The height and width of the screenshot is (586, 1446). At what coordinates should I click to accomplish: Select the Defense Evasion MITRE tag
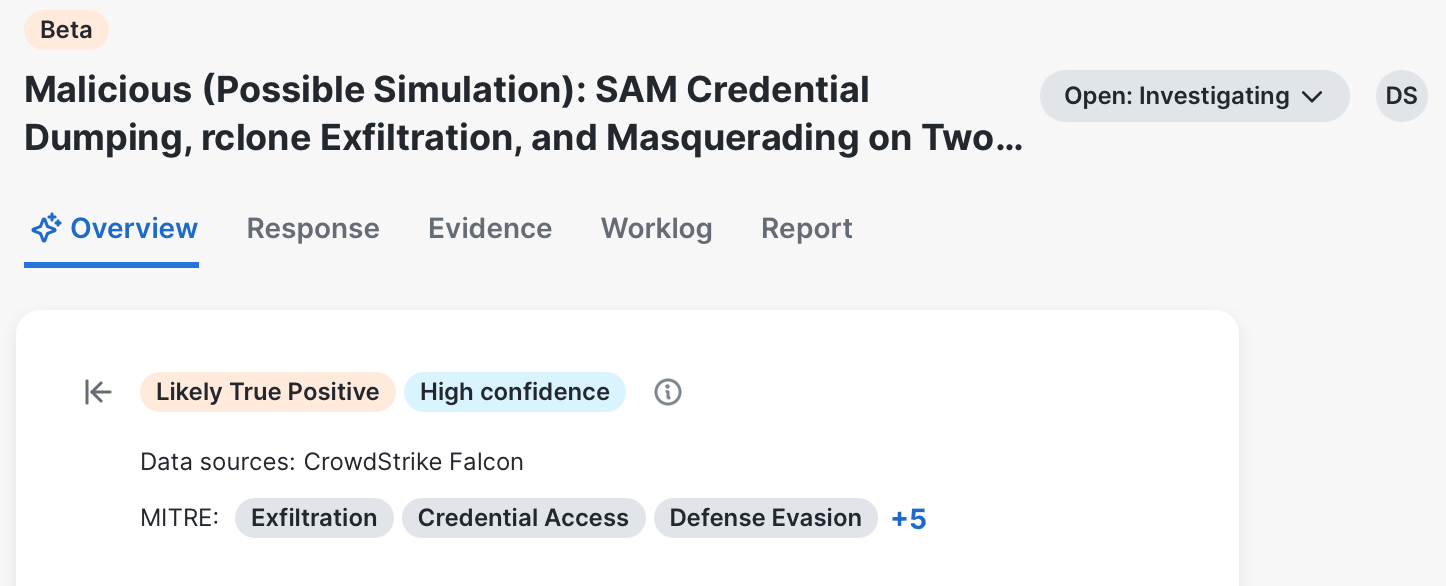(x=765, y=518)
